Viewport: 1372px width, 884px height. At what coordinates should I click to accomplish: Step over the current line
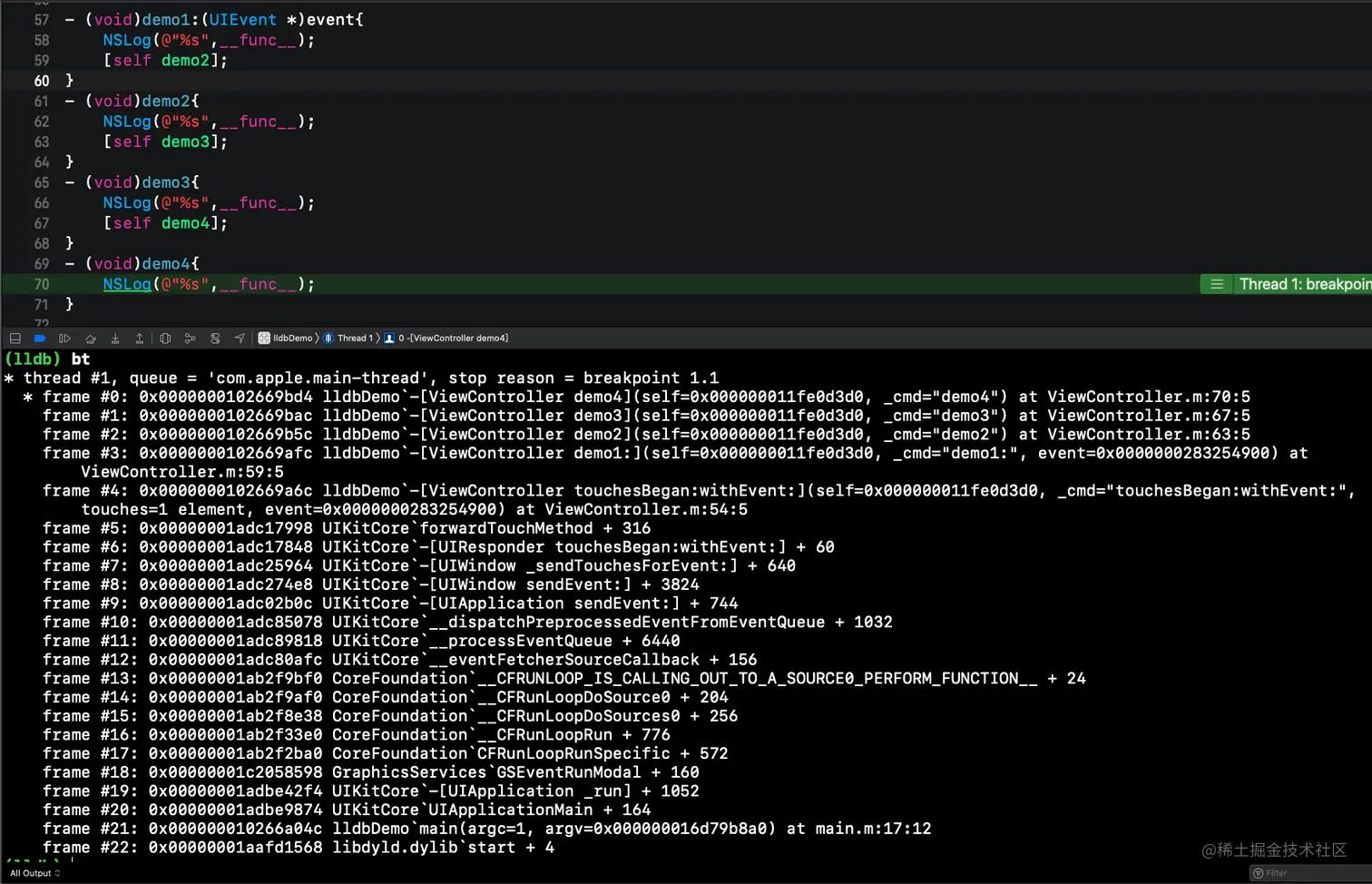click(x=90, y=339)
